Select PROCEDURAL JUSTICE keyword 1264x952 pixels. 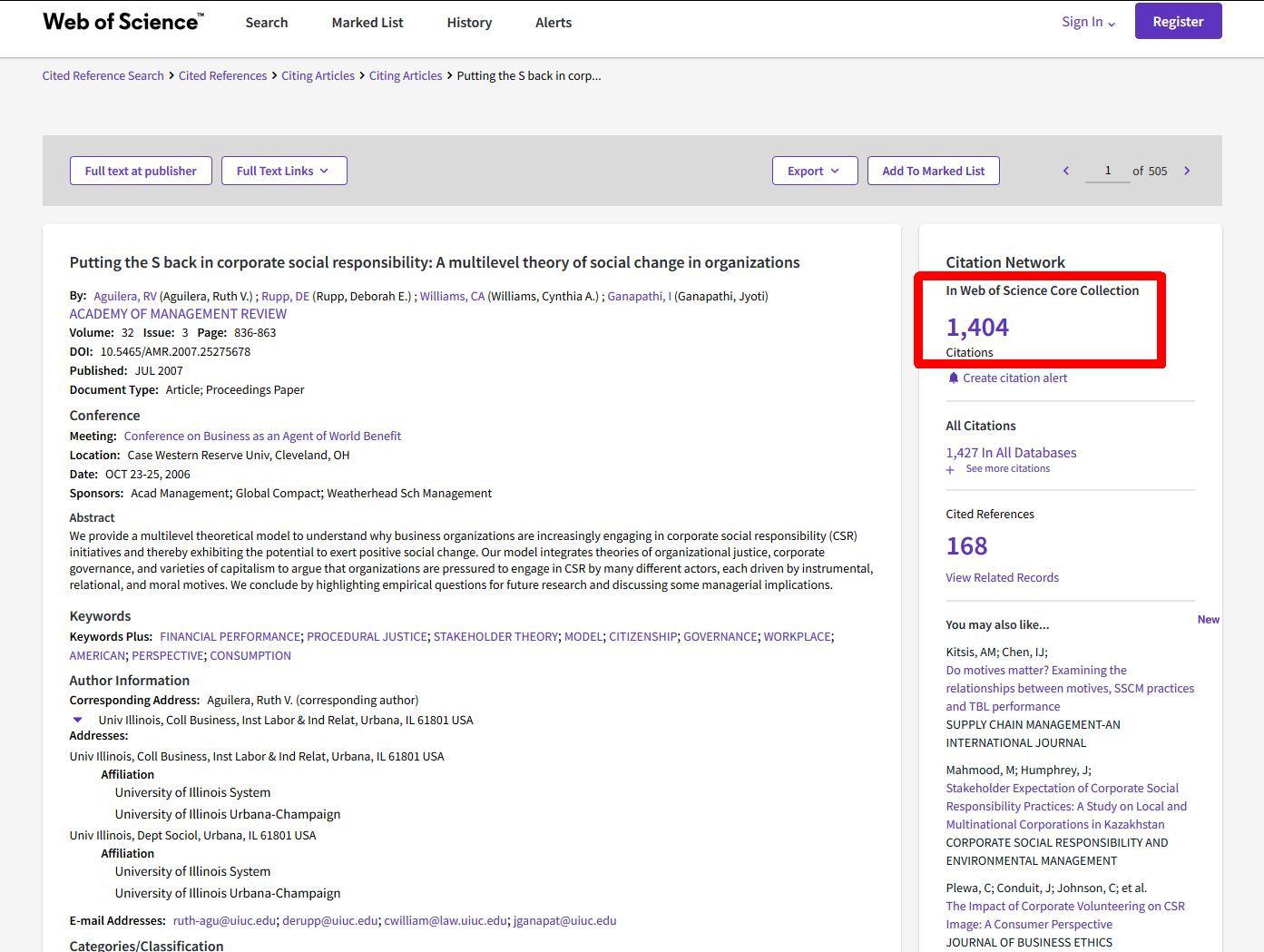pyautogui.click(x=367, y=636)
